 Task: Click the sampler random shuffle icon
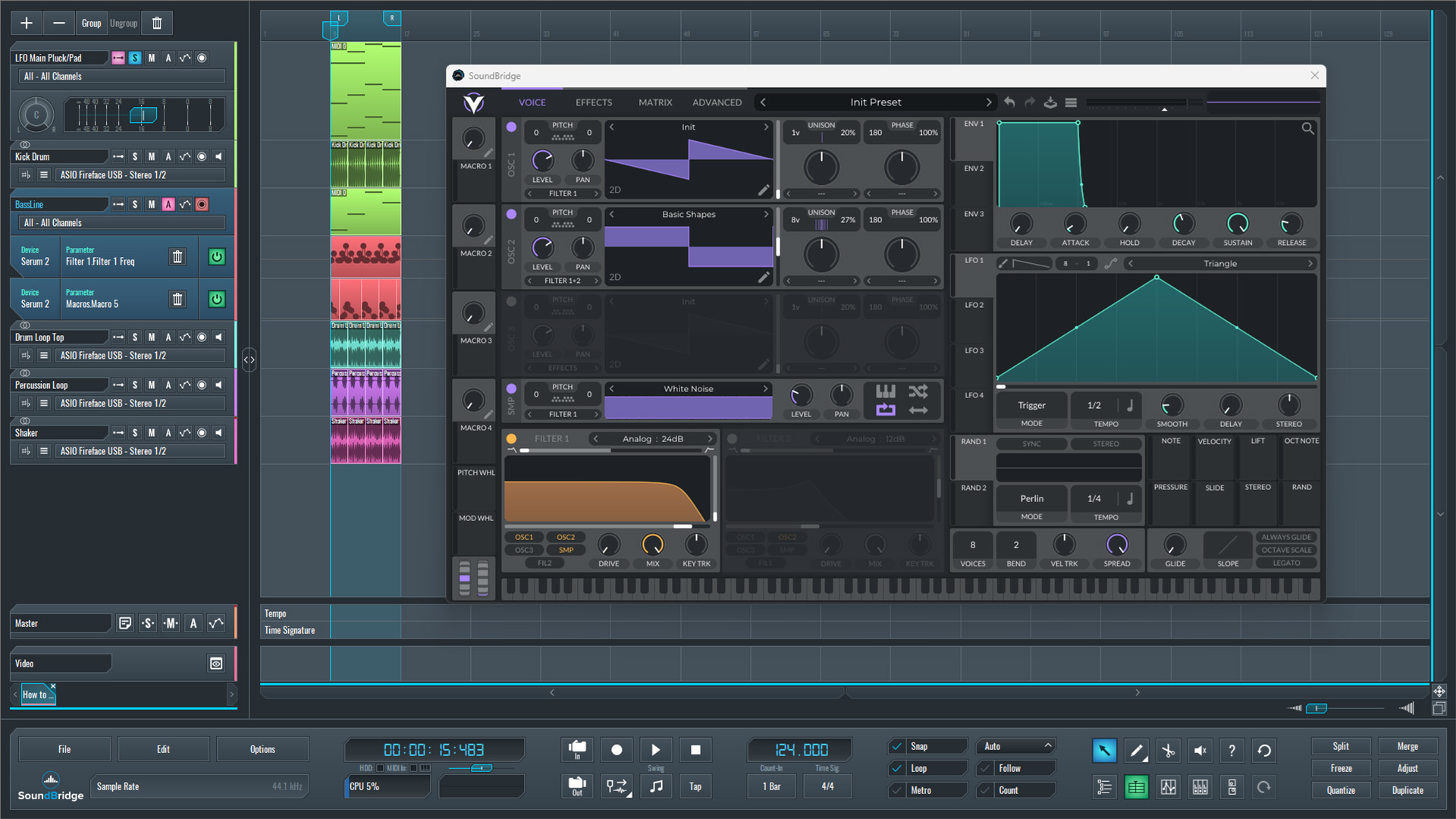pyautogui.click(x=918, y=391)
